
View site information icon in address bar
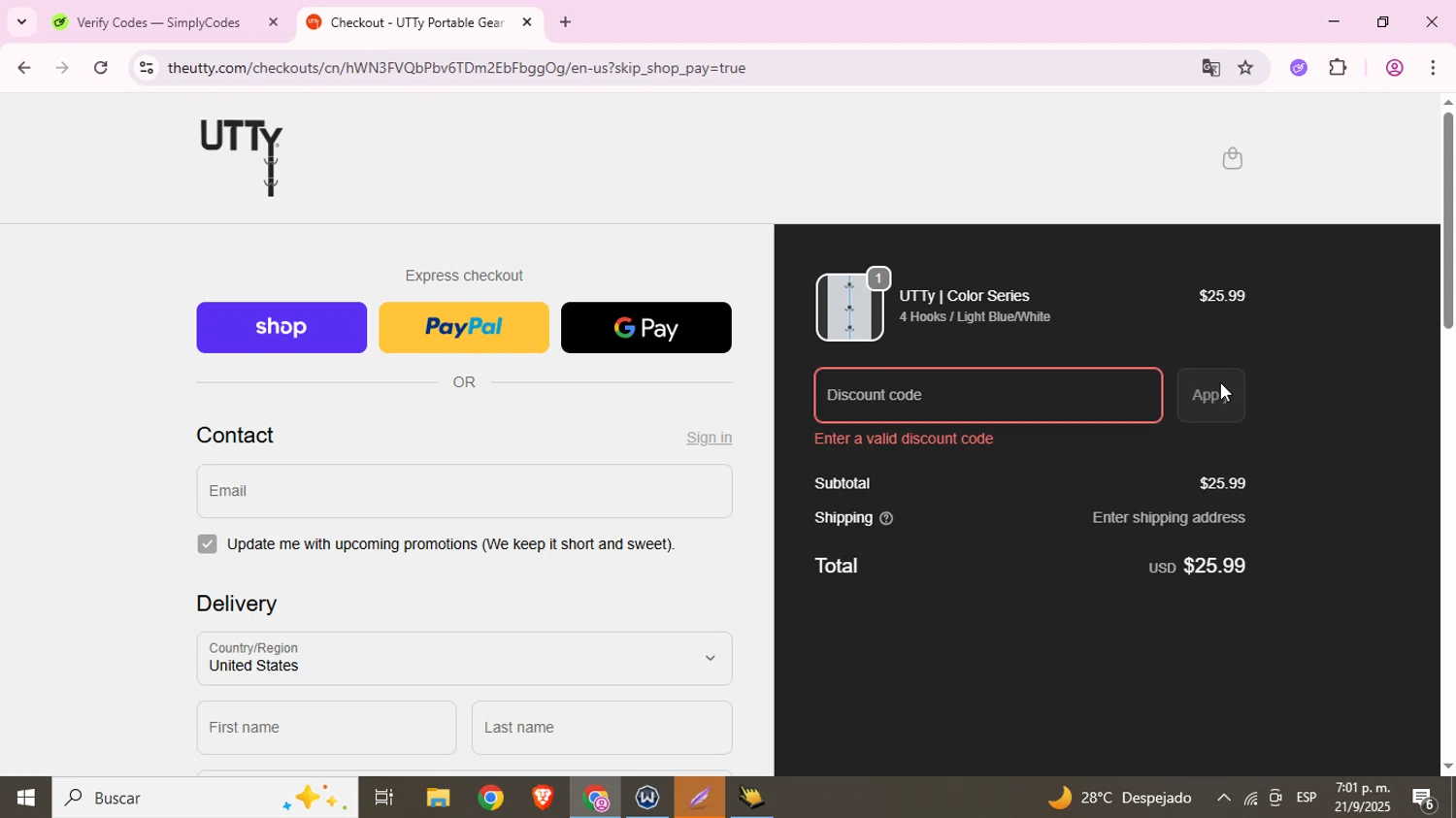coord(146,68)
